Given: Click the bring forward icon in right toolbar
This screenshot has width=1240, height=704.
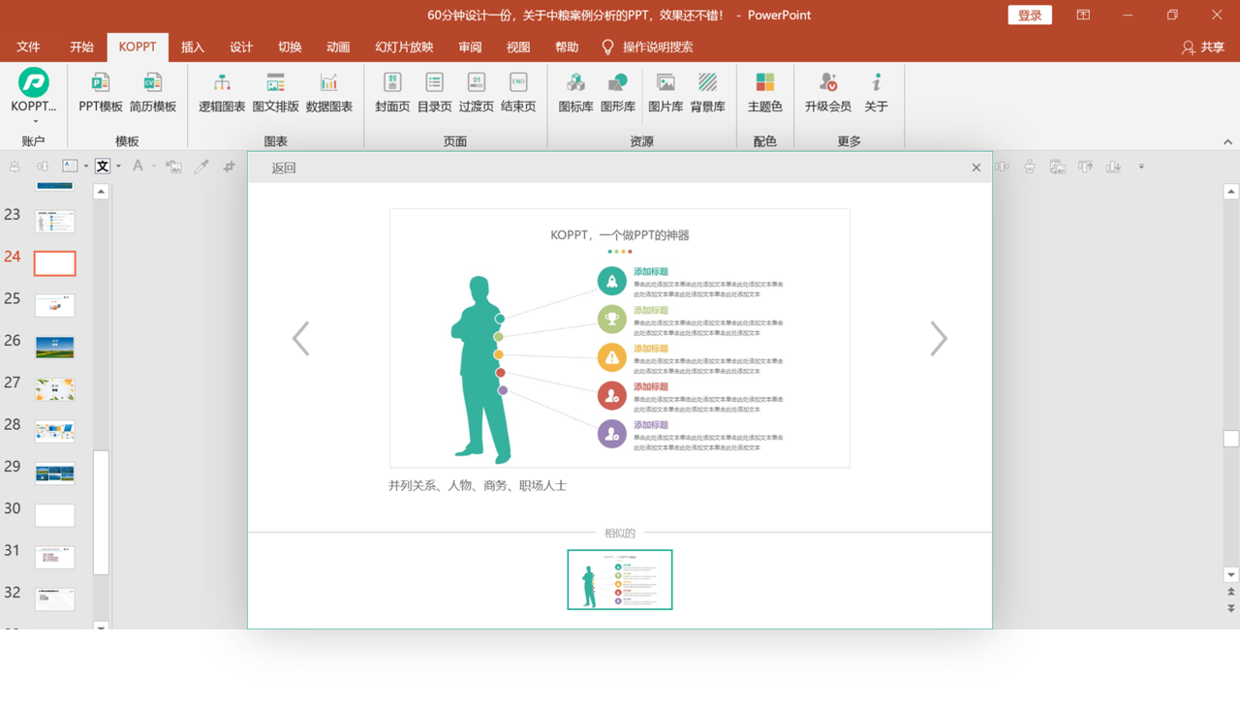Looking at the screenshot, I should click(1085, 167).
